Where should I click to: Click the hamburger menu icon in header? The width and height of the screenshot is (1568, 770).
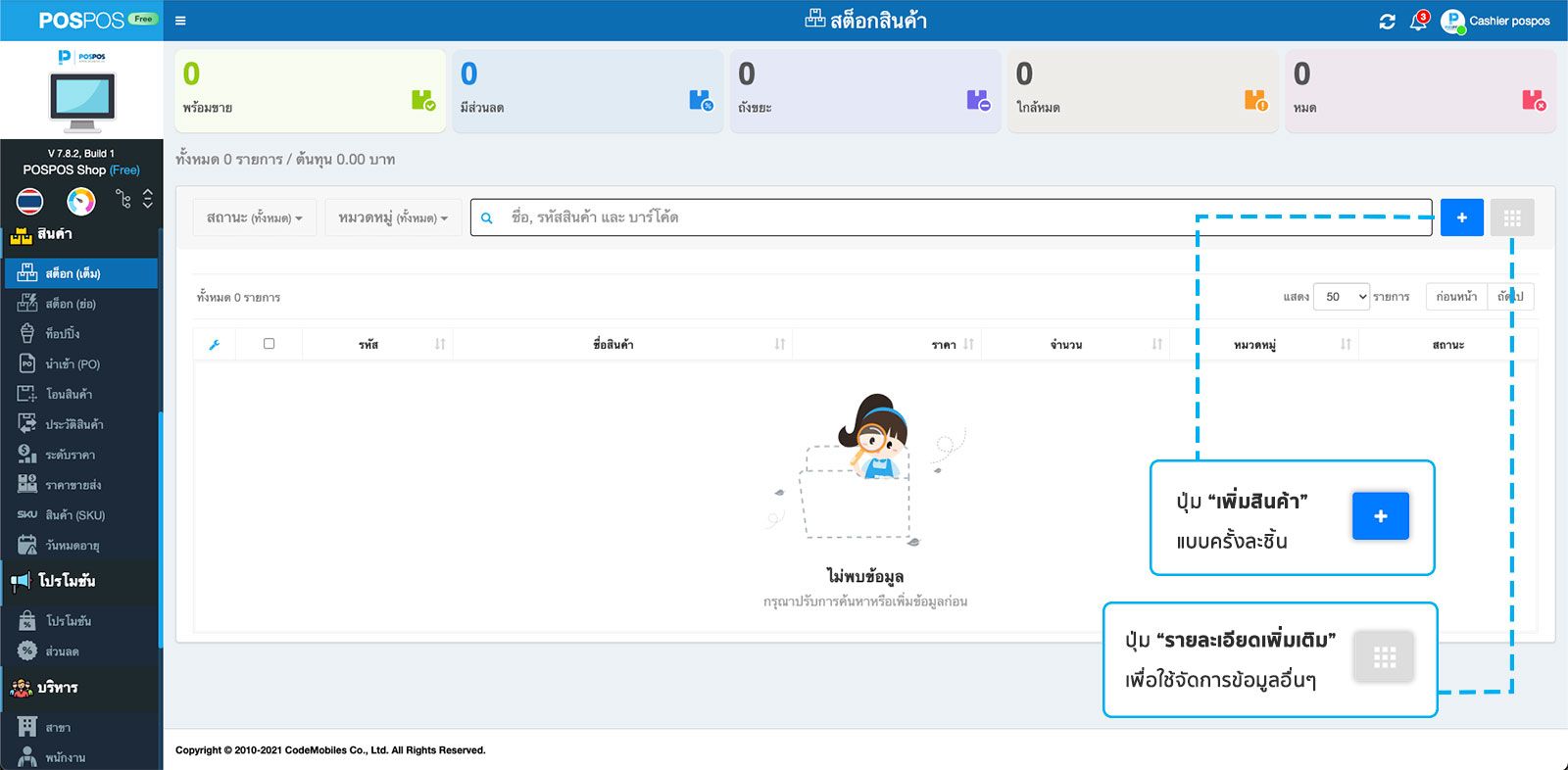coord(180,21)
